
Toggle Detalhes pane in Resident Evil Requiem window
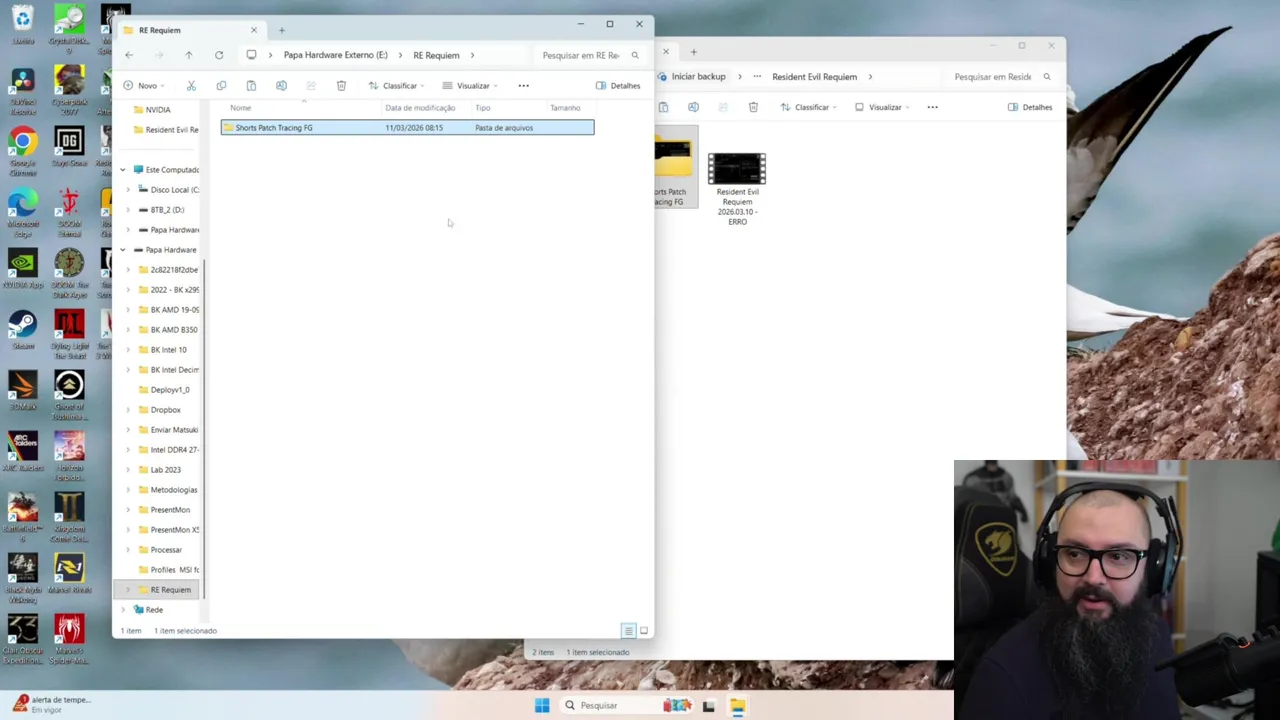[1030, 107]
